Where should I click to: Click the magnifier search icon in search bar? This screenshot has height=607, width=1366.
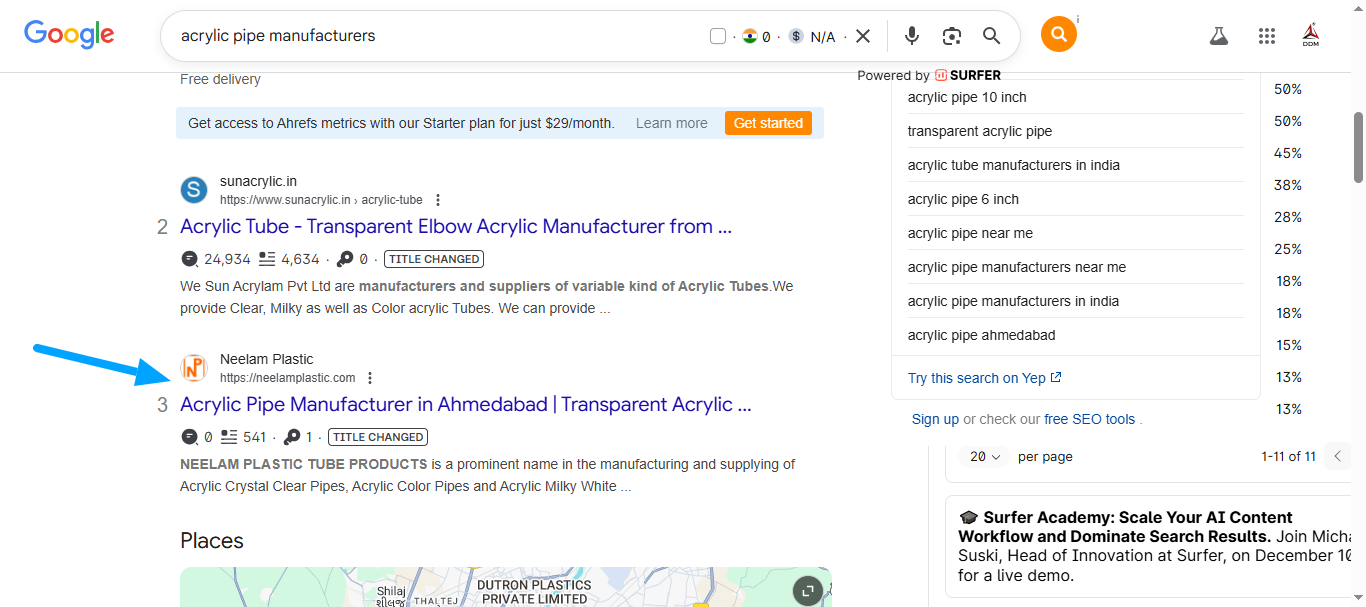[x=991, y=36]
